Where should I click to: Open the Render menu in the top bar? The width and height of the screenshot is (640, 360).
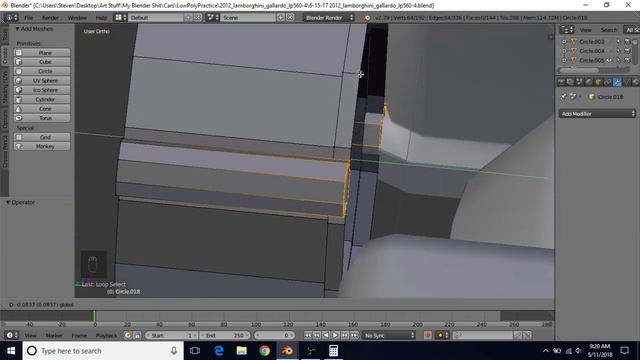(50, 18)
